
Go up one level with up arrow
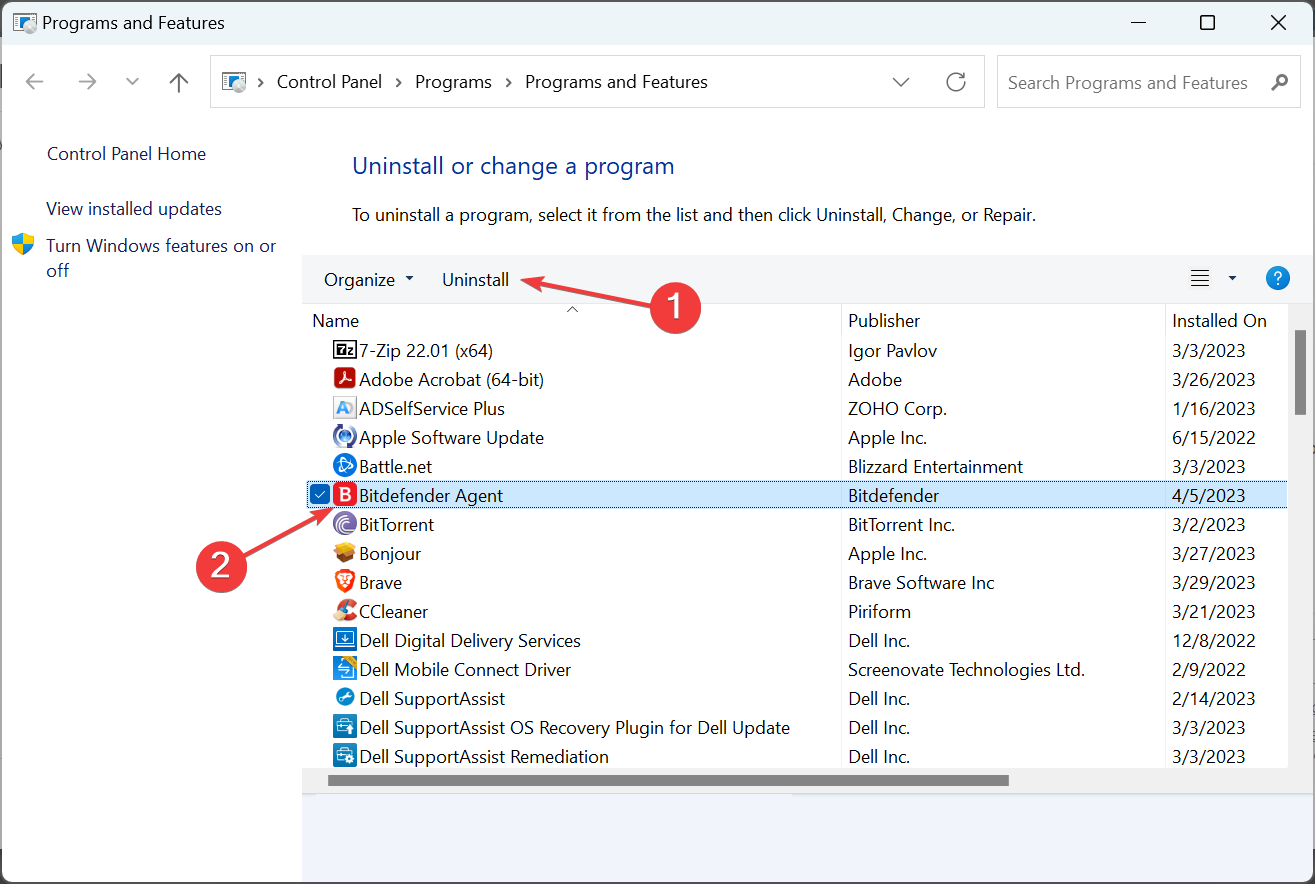[179, 82]
